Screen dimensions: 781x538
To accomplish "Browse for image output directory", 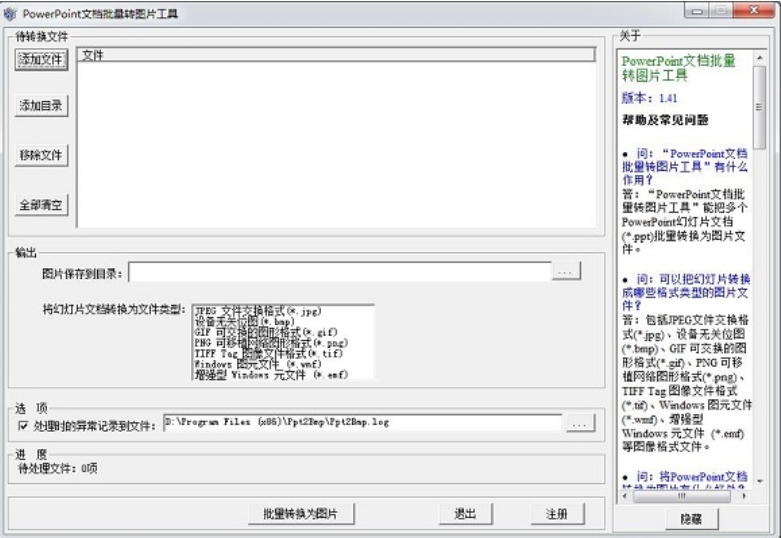I will (566, 271).
